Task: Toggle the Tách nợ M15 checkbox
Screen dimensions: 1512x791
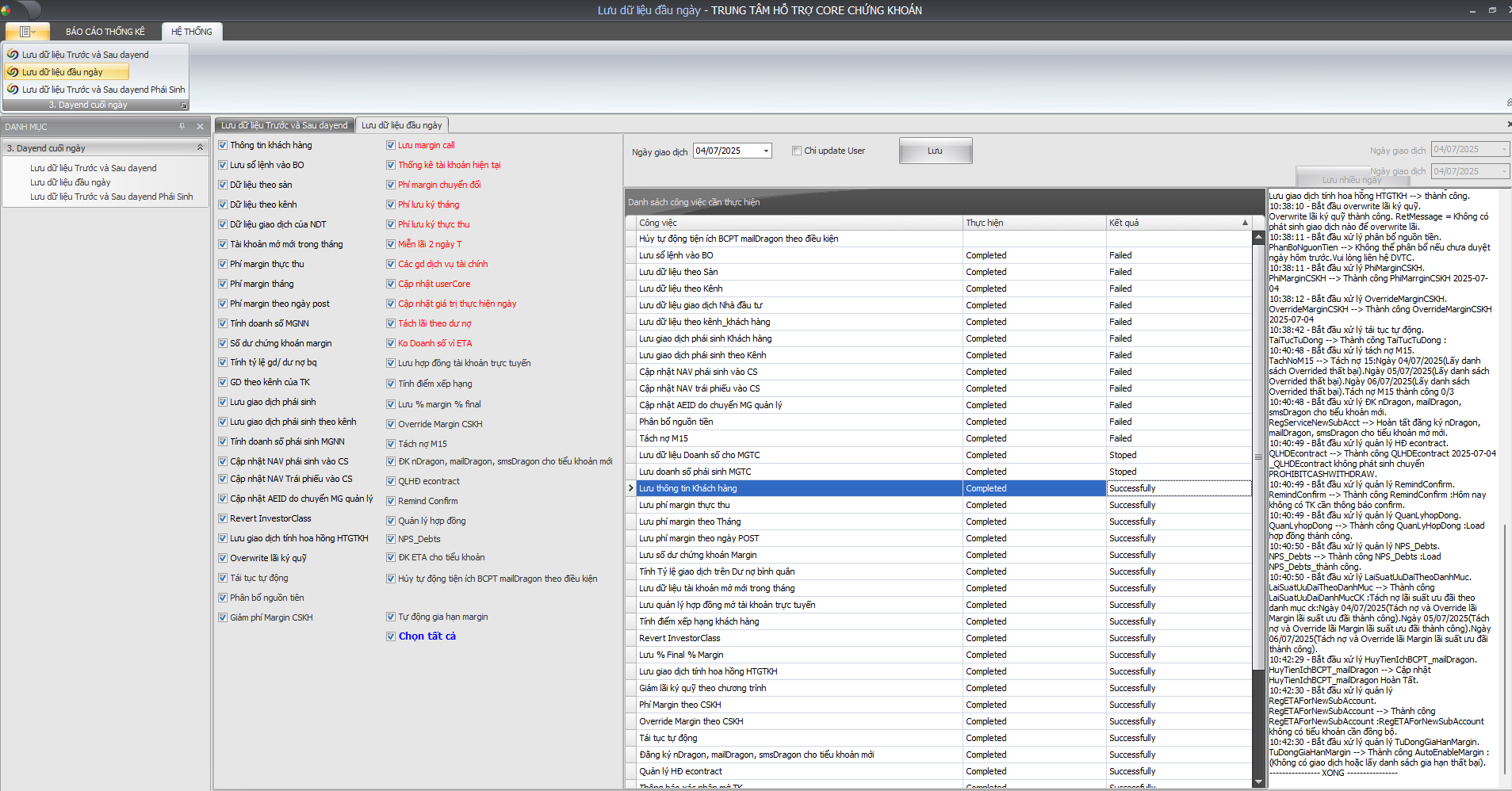Action: point(391,444)
